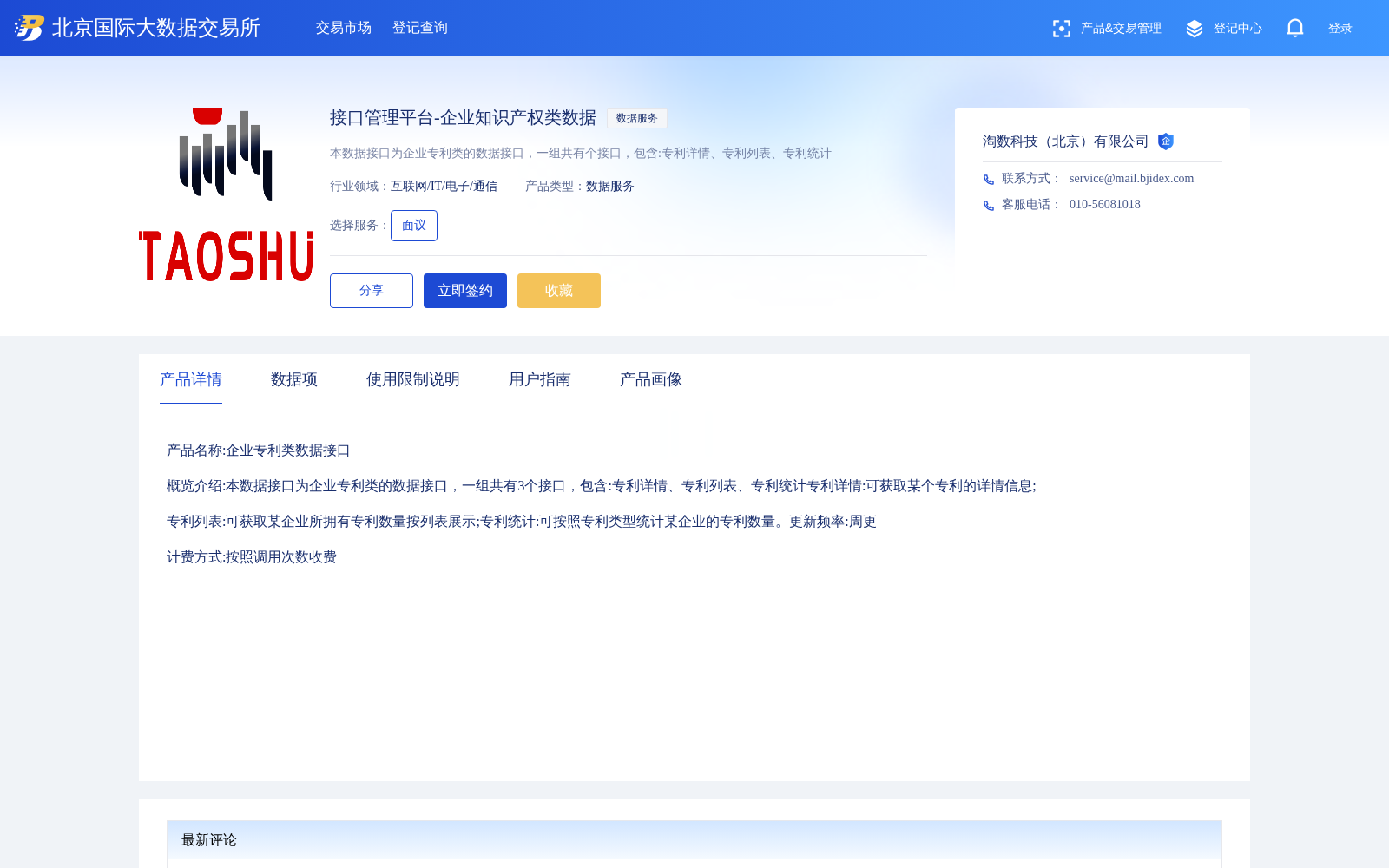Open the 产品&交易管理 scan icon
Screen dimensions: 1389x868
tap(1061, 29)
